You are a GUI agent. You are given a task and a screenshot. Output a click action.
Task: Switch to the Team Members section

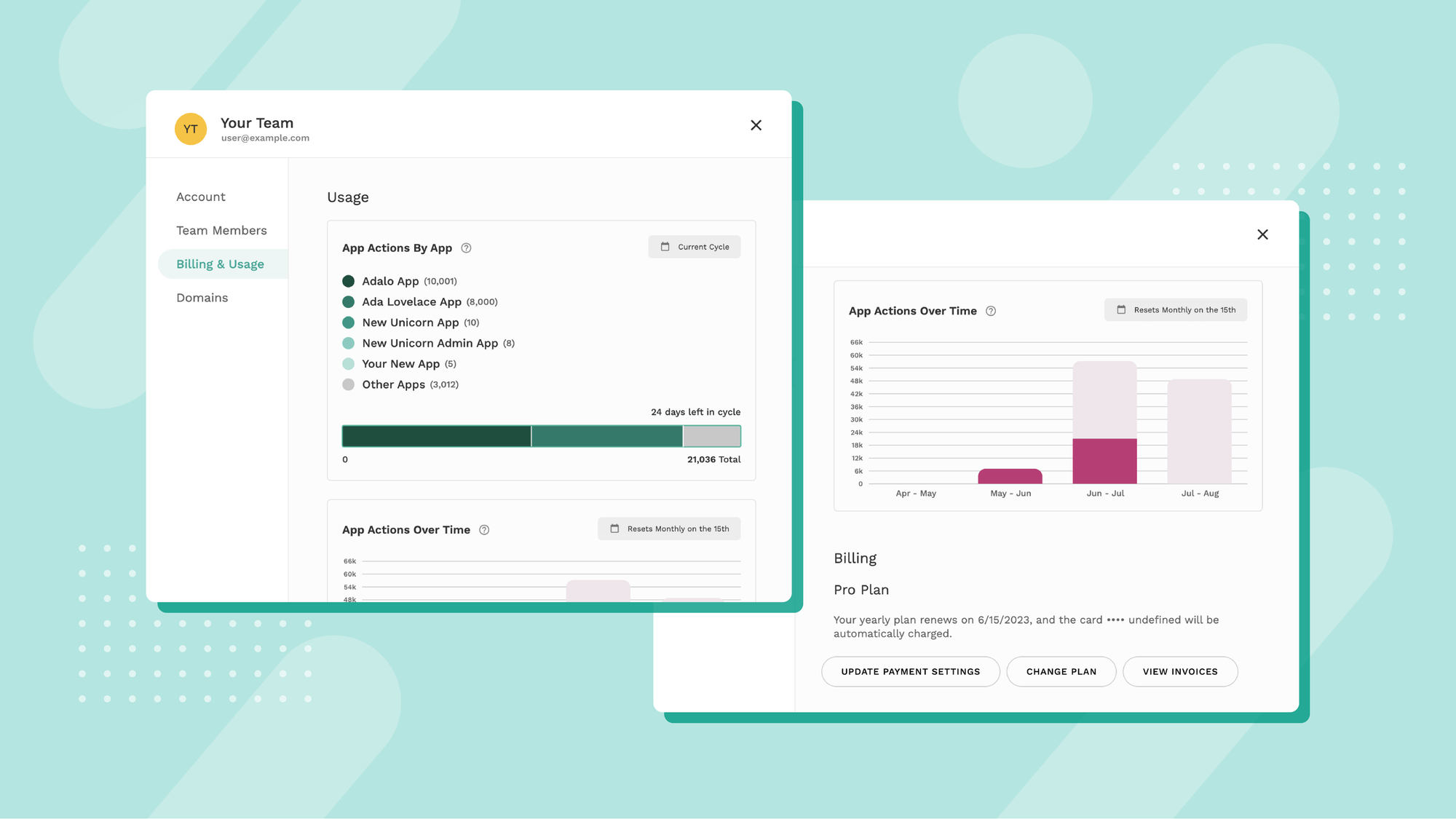click(x=221, y=230)
